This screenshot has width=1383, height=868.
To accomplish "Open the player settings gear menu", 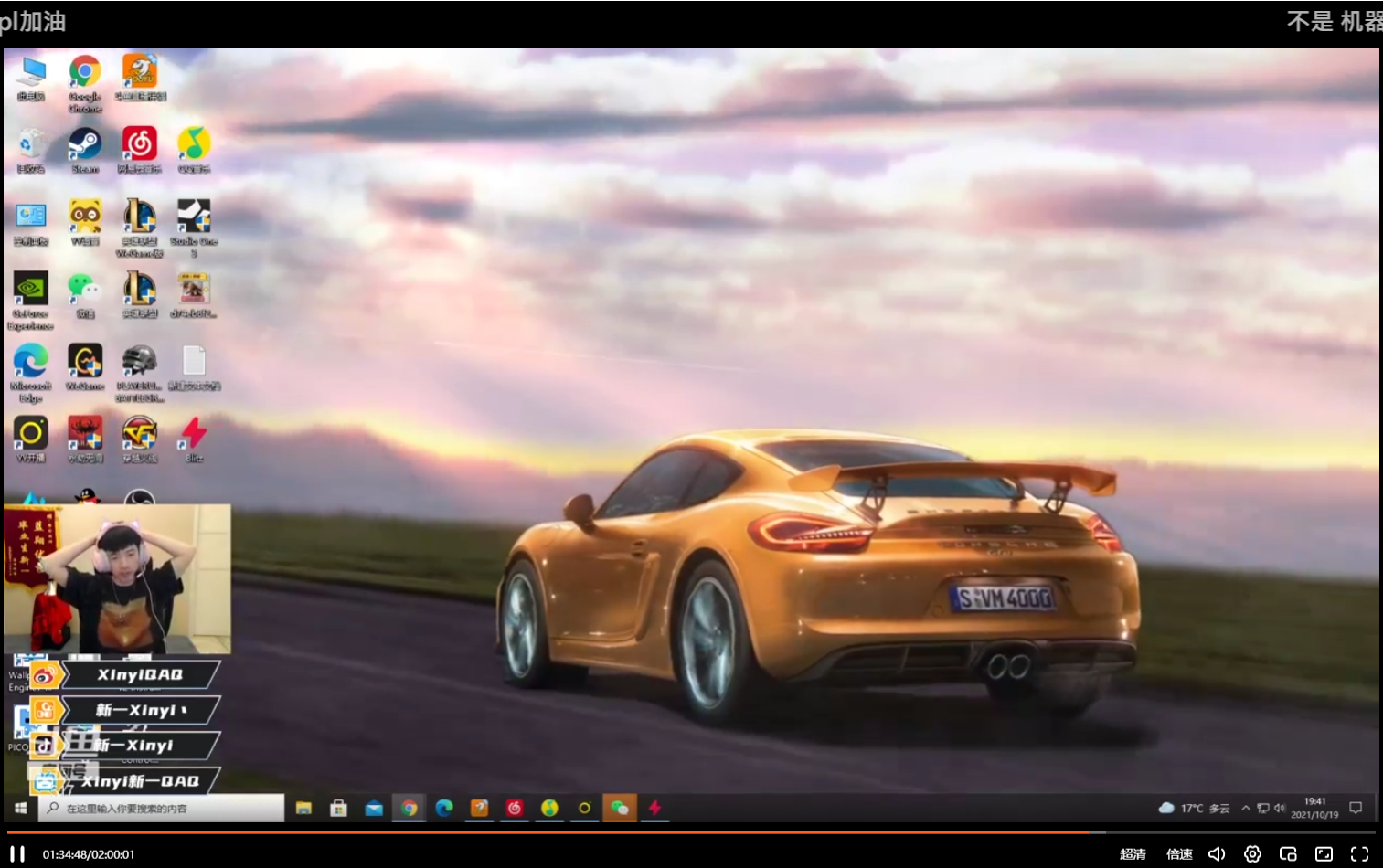I will click(x=1252, y=853).
